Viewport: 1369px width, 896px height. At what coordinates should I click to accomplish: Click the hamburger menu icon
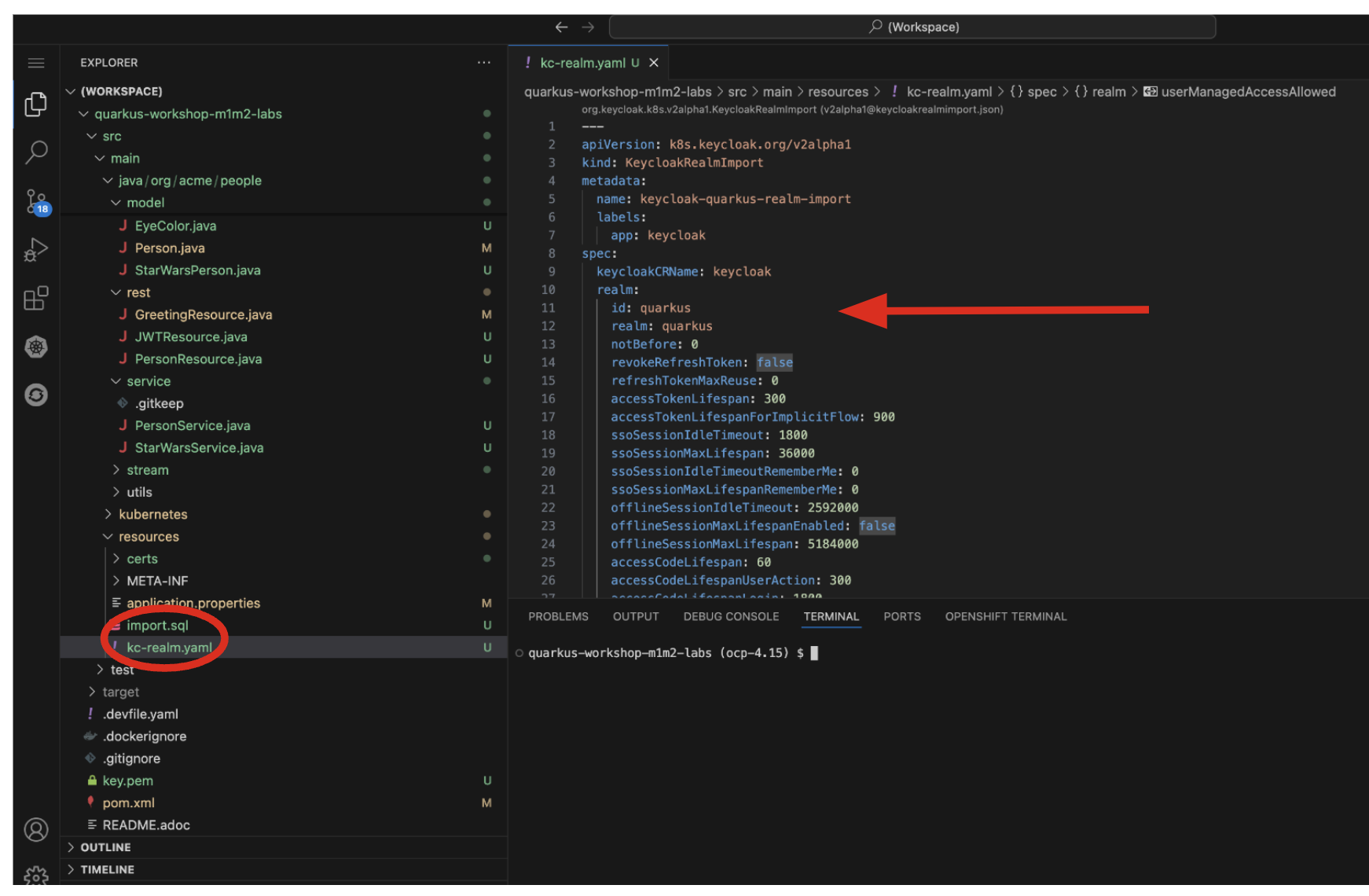(x=36, y=63)
